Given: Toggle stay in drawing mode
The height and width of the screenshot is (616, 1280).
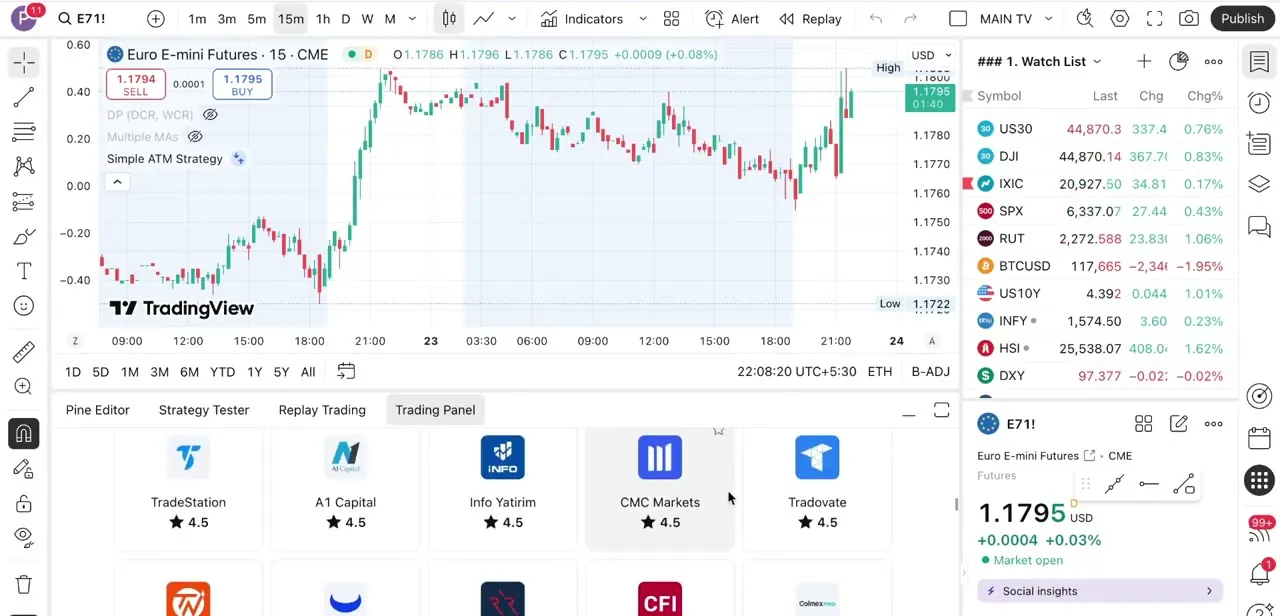Looking at the screenshot, I should coord(24,469).
